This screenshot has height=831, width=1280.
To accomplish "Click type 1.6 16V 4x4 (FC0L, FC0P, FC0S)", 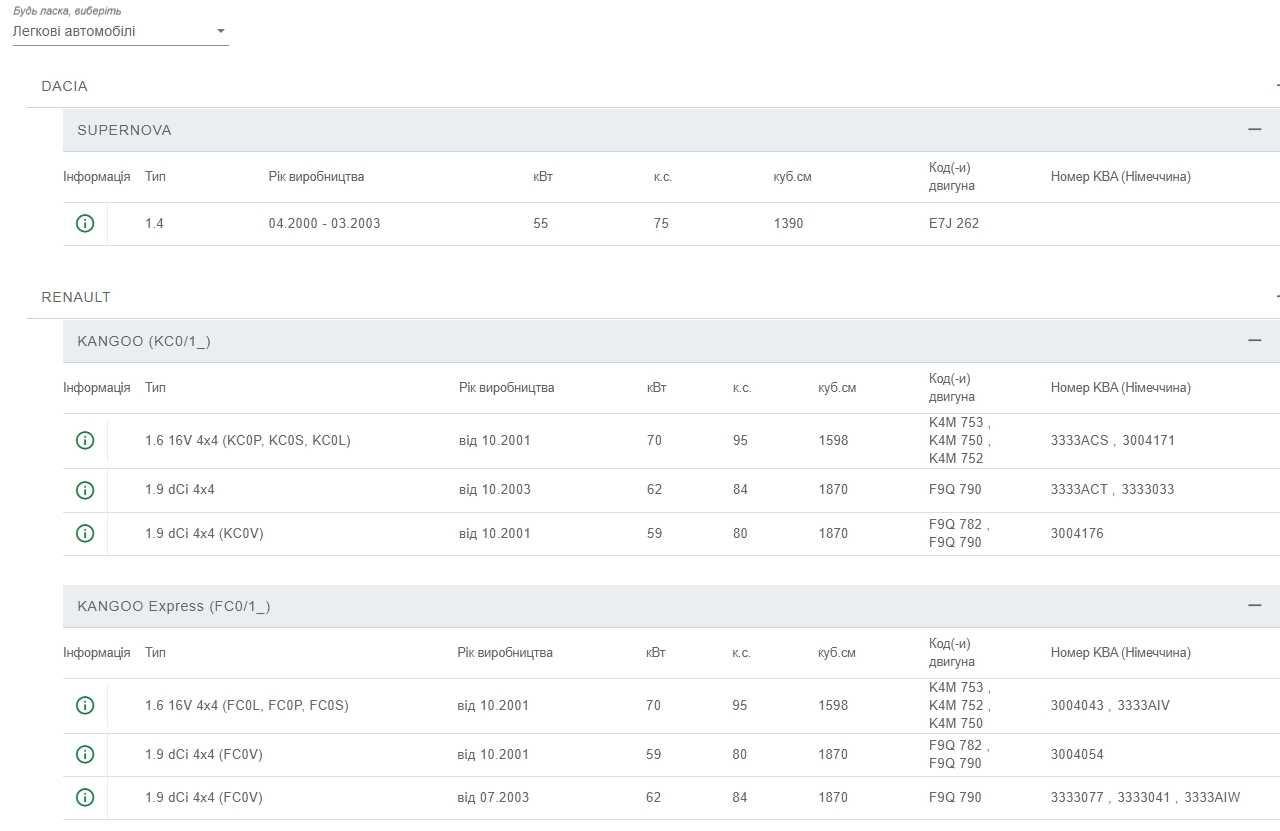I will (x=247, y=705).
